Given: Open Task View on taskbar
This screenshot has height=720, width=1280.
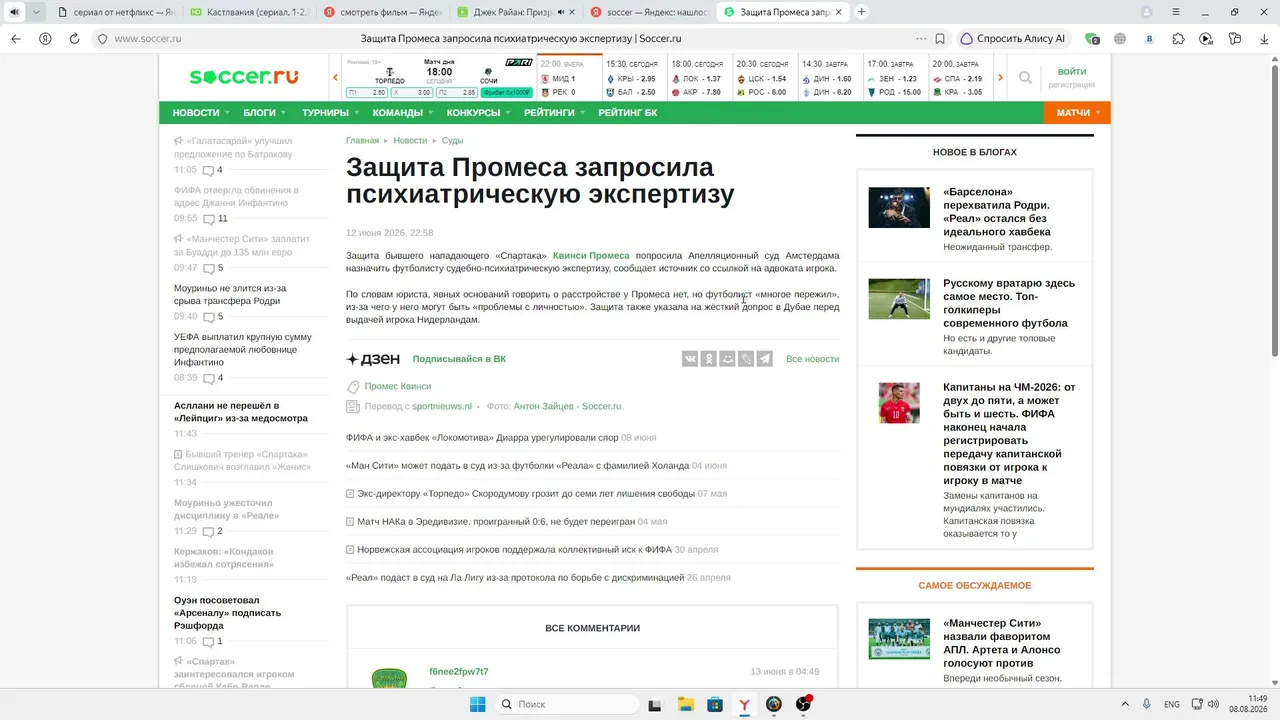Looking at the screenshot, I should [655, 704].
